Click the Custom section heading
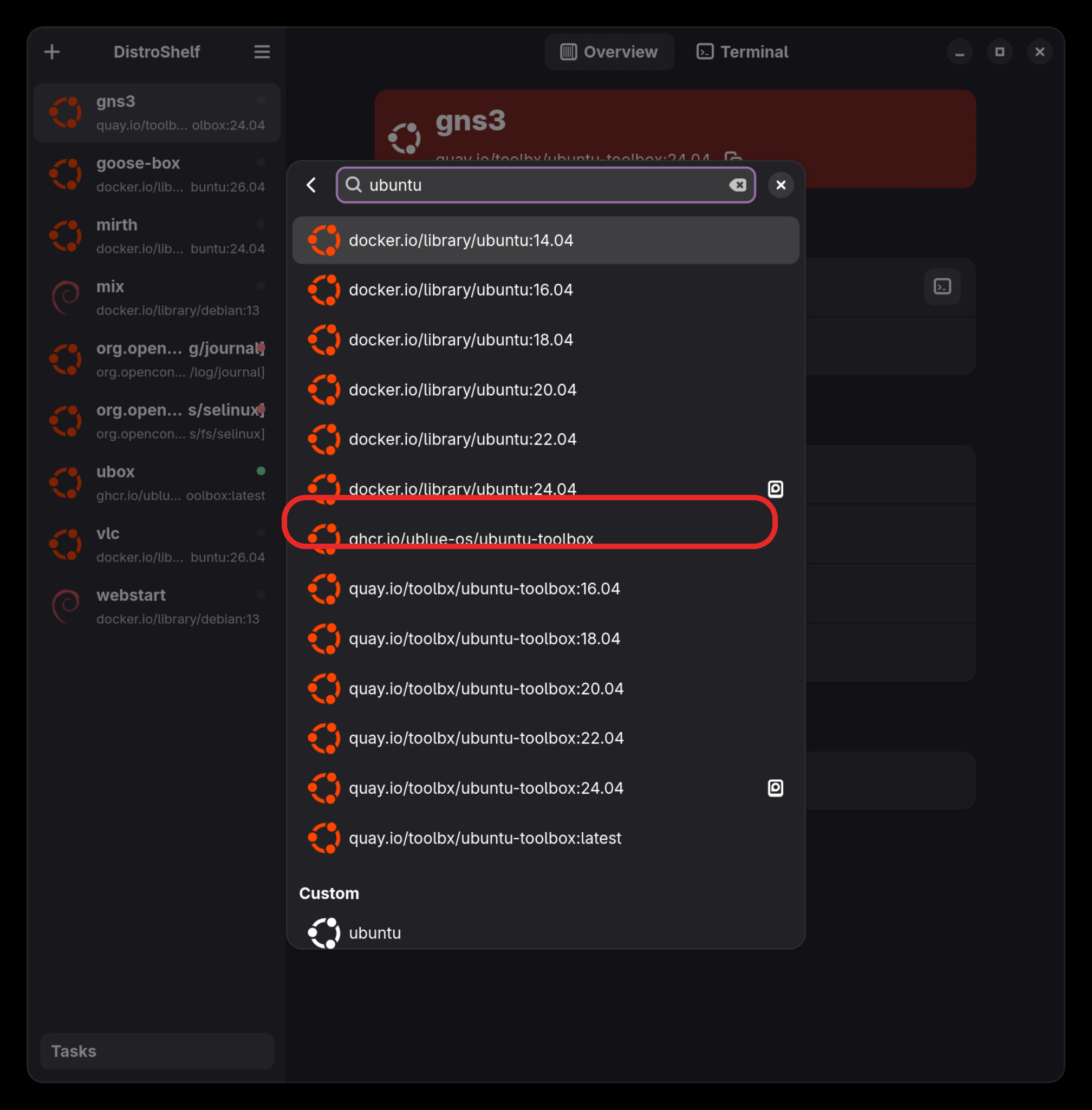Image resolution: width=1092 pixels, height=1110 pixels. [329, 893]
